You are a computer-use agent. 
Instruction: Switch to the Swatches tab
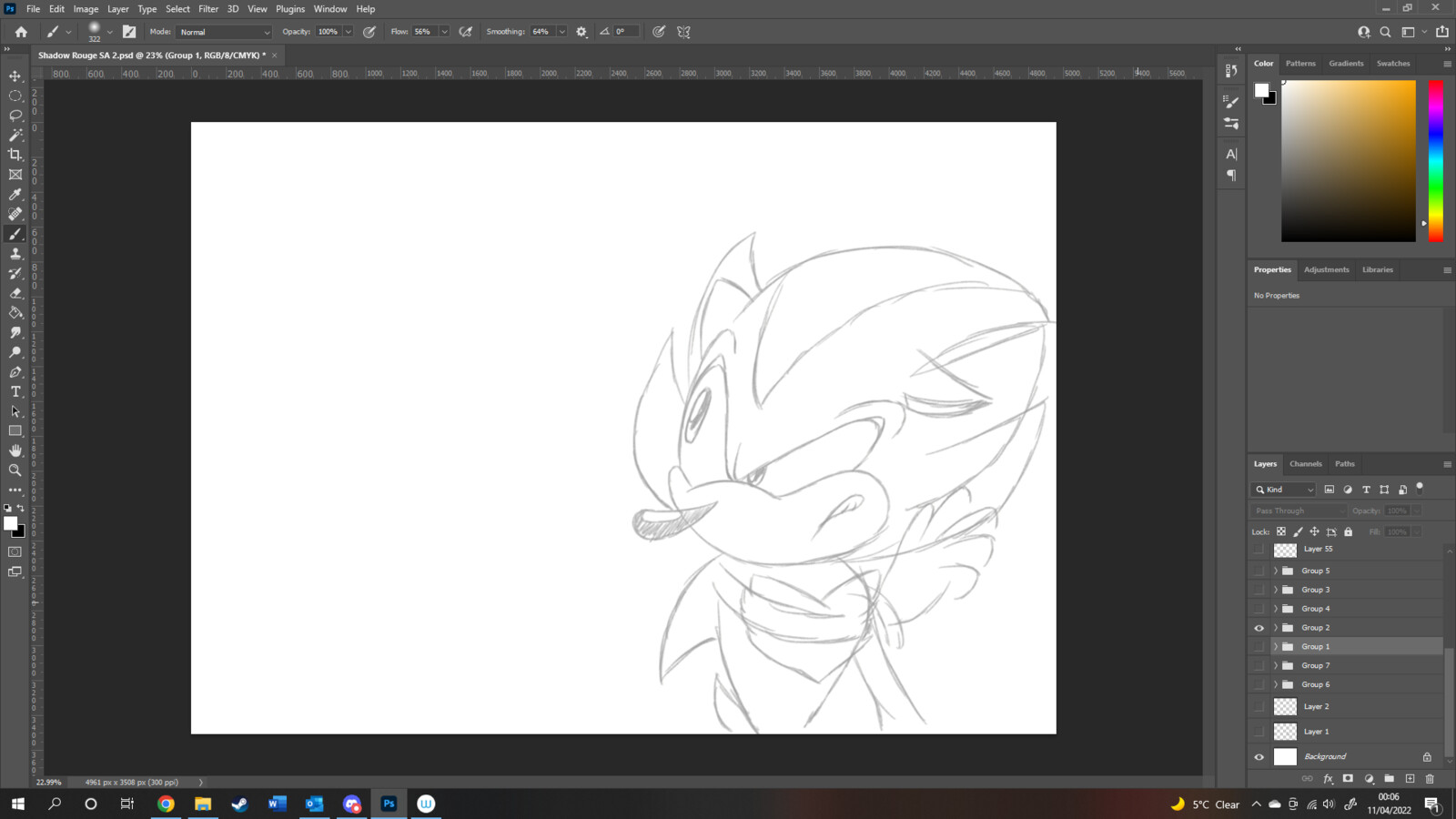click(1392, 64)
